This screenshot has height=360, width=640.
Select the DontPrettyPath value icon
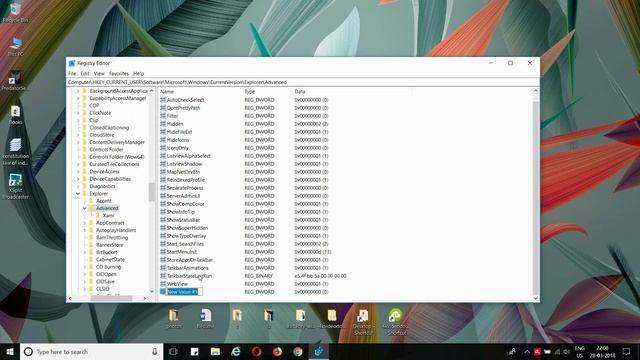tap(163, 108)
